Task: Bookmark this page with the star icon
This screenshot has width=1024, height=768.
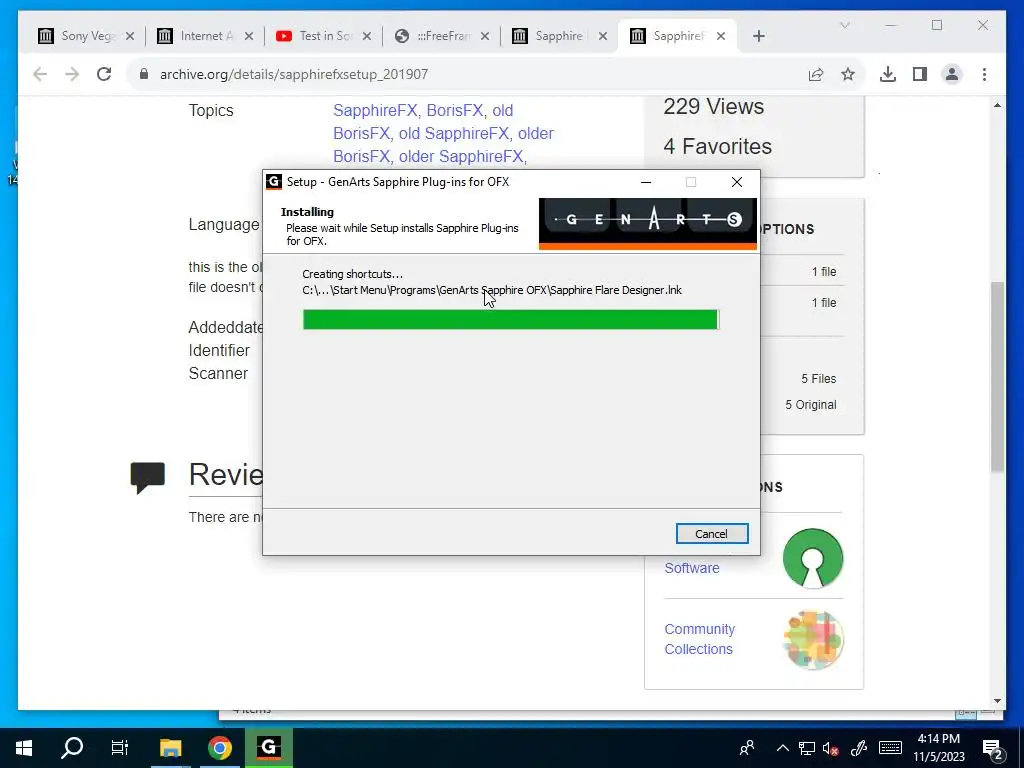Action: 848,74
